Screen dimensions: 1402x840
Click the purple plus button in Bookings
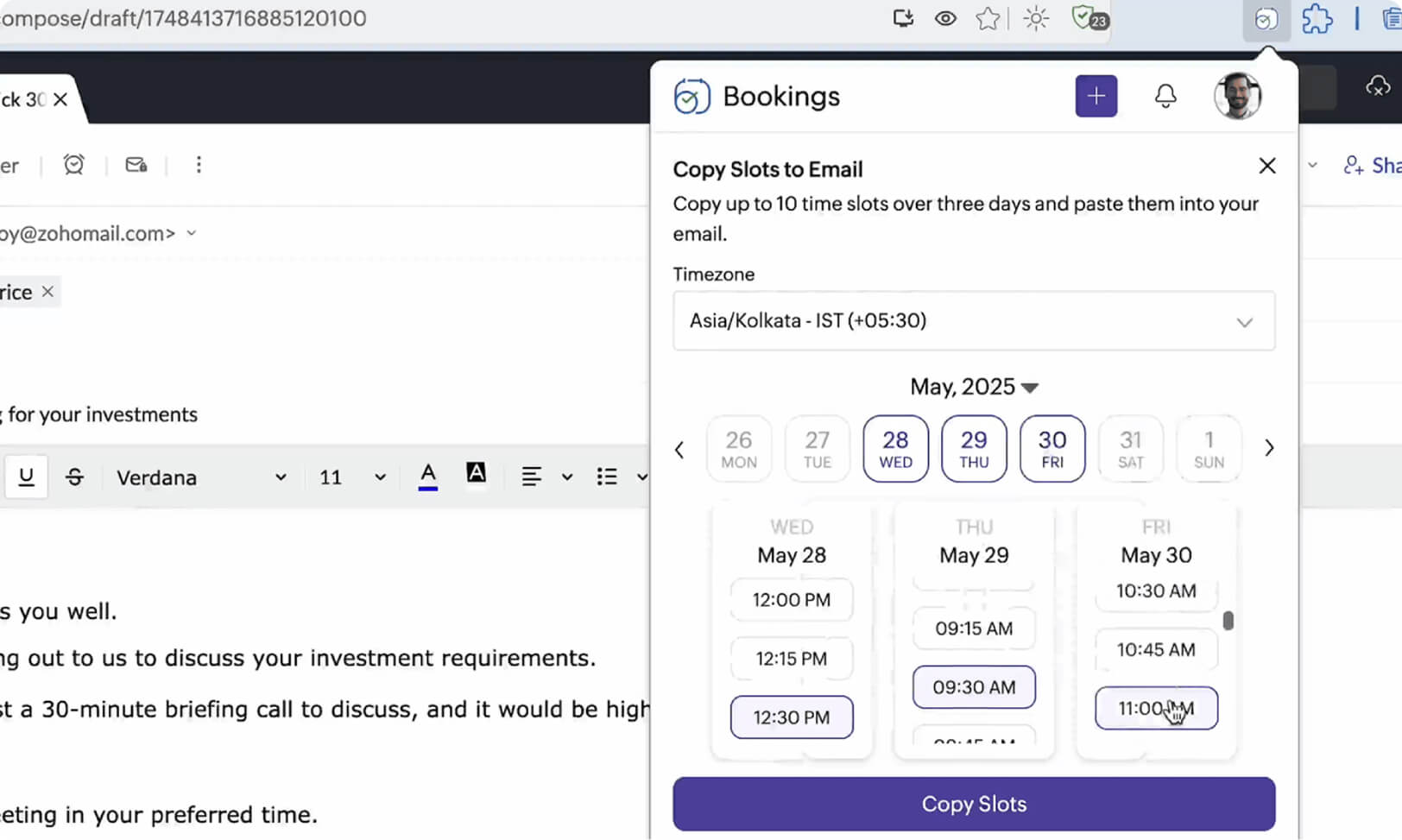click(1096, 96)
